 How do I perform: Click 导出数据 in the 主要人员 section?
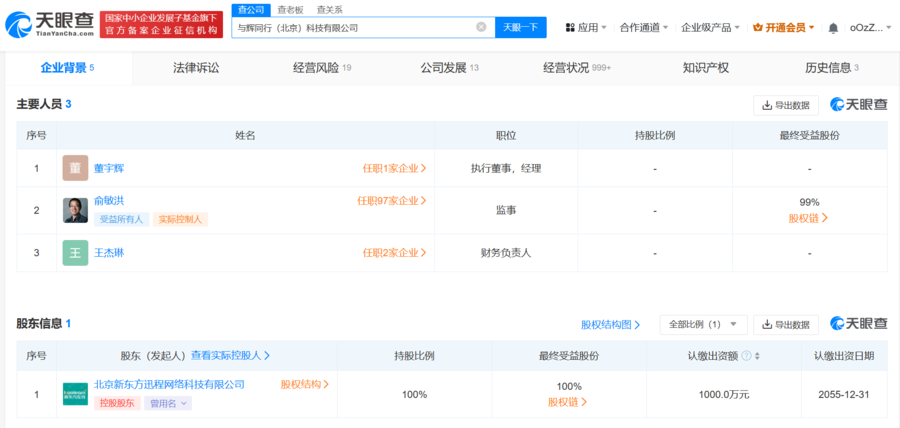[785, 105]
